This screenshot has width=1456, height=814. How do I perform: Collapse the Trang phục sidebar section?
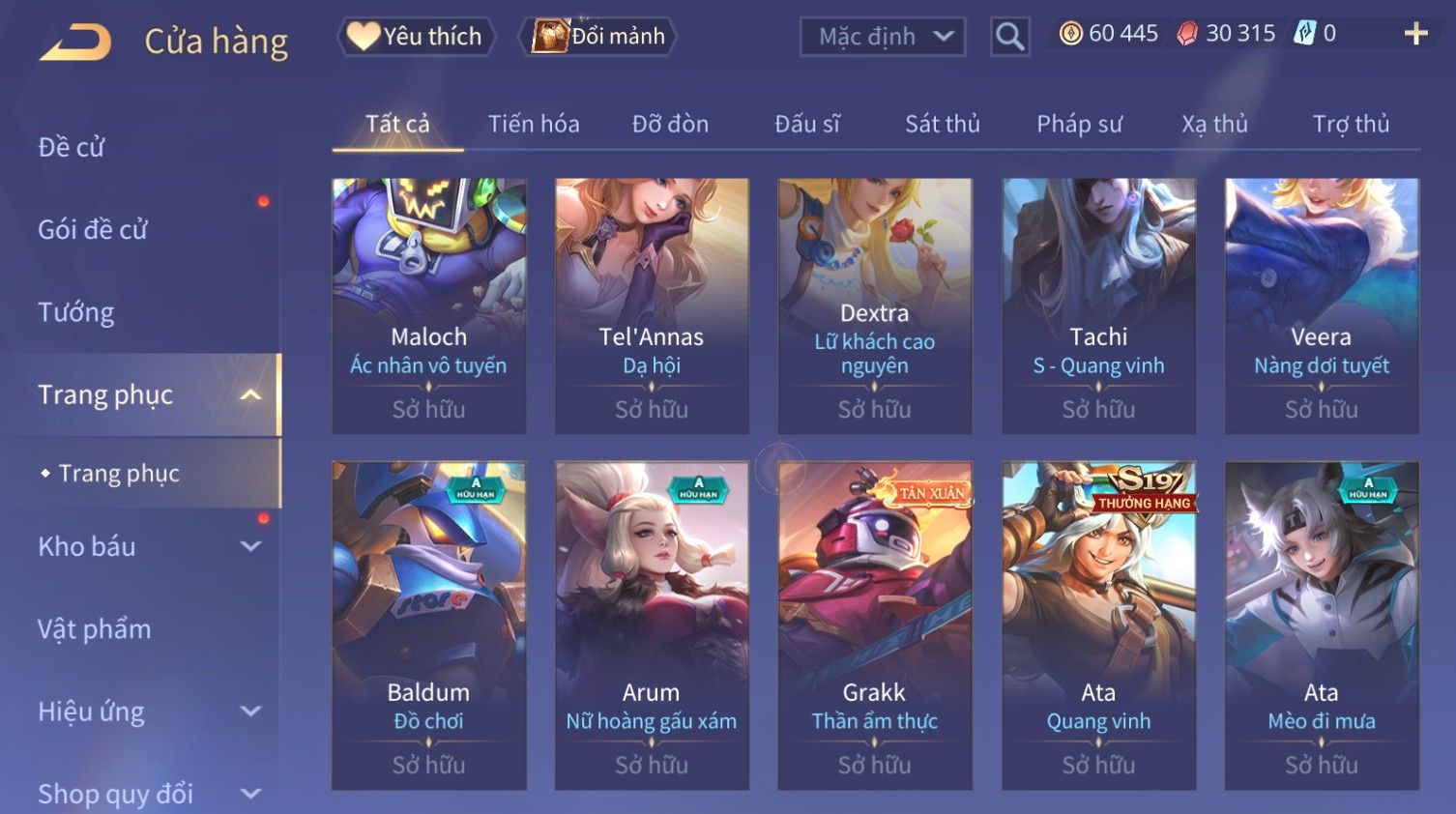[251, 394]
